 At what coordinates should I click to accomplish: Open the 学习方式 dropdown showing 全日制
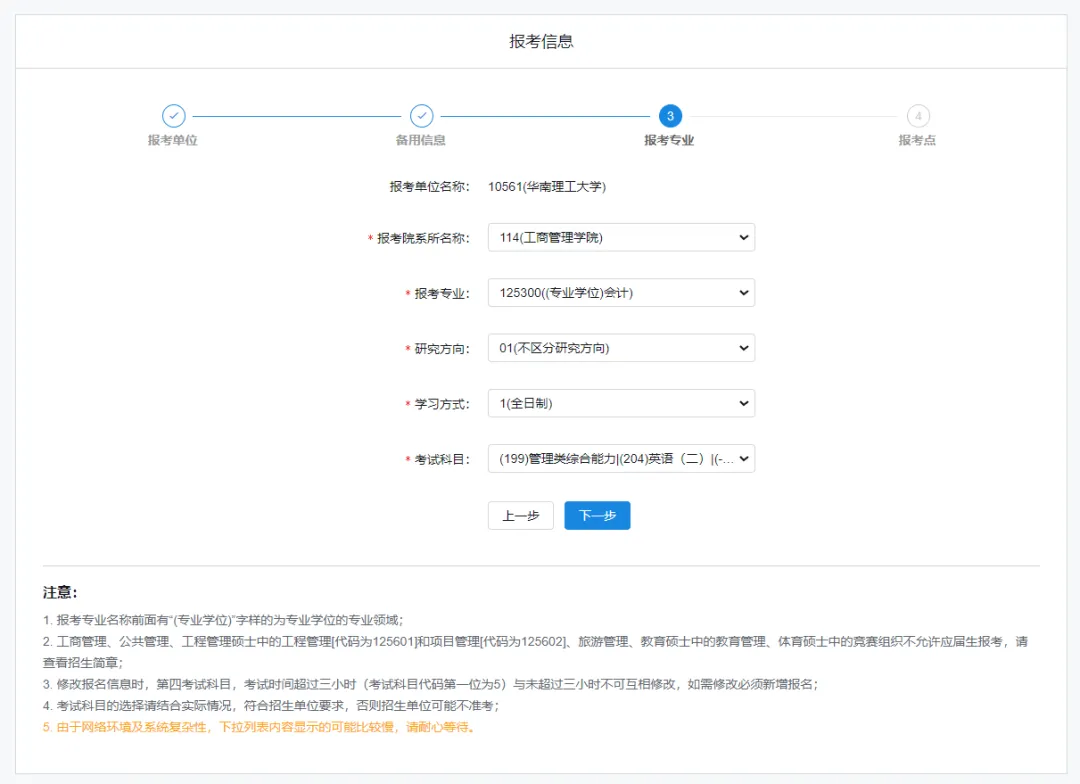click(621, 403)
